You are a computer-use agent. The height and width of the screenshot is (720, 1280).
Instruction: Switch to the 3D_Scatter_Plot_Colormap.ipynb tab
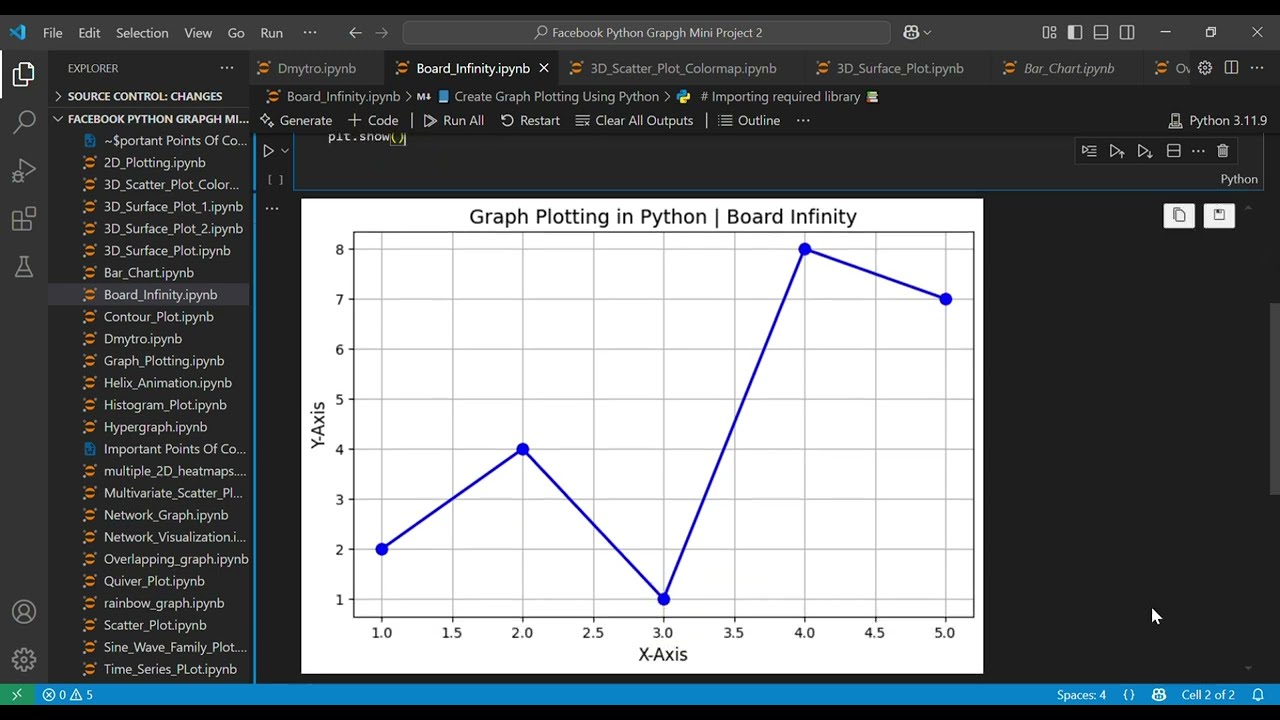tap(683, 68)
